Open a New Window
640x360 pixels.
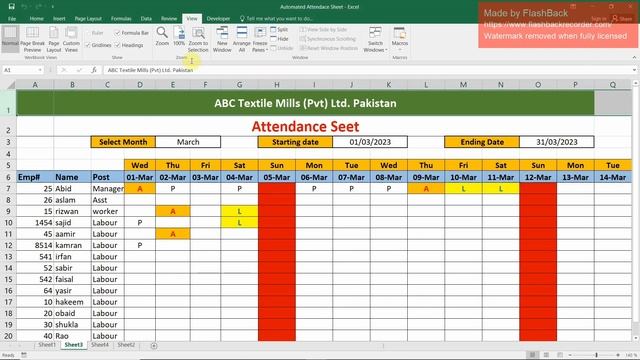pos(222,39)
